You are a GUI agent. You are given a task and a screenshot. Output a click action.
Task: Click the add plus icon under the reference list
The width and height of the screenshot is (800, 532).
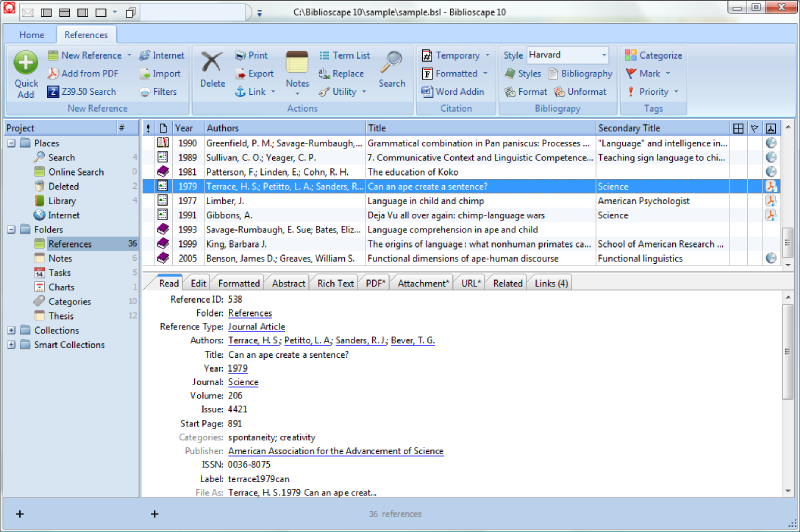point(155,514)
